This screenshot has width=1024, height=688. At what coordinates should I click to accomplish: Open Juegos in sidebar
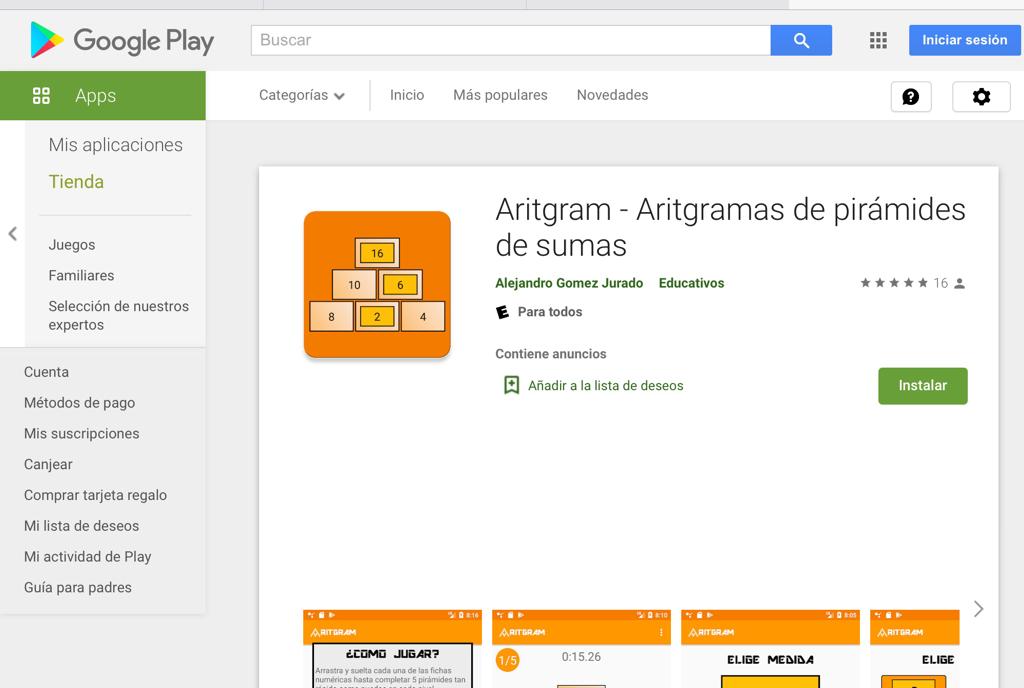[x=72, y=245]
